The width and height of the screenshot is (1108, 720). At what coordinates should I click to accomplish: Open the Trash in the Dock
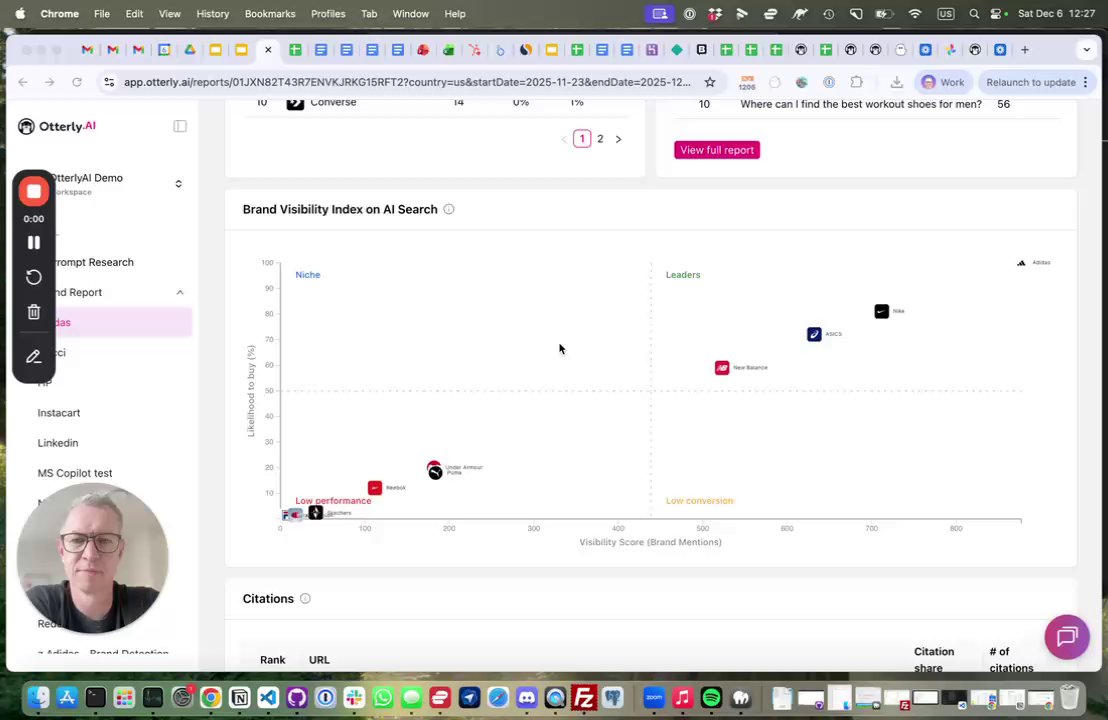coord(1070,698)
